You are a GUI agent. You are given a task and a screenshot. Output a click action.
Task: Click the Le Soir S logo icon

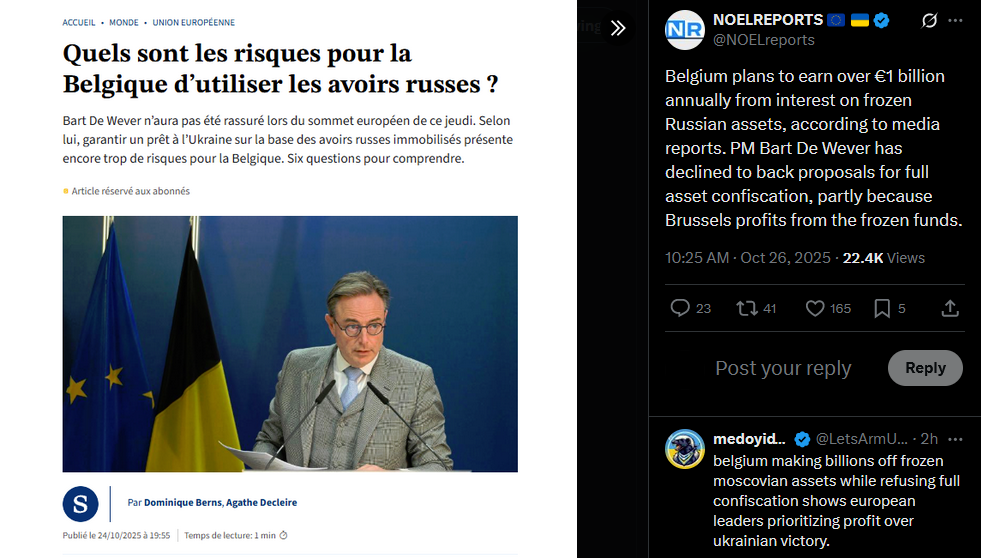80,504
